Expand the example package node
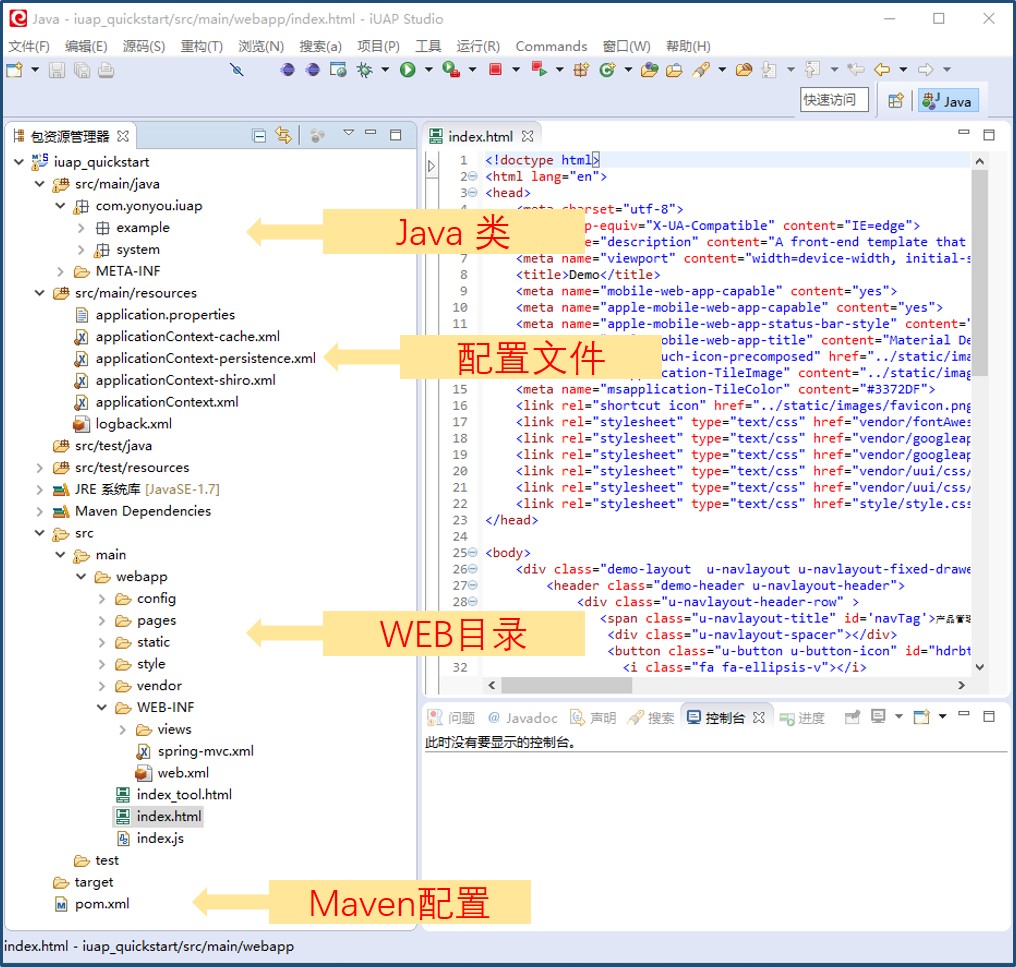The width and height of the screenshot is (1016, 967). coord(82,228)
